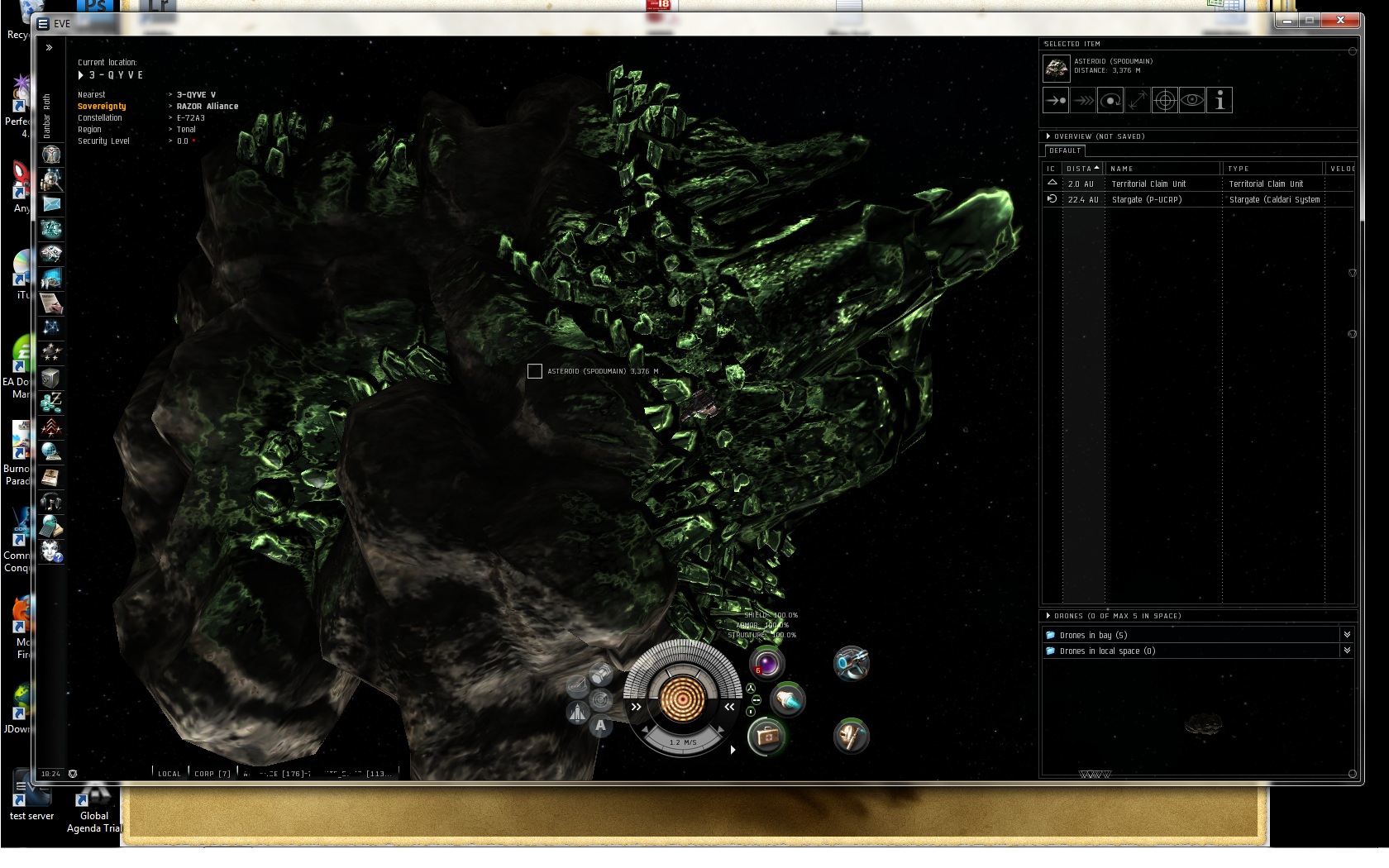The width and height of the screenshot is (1389, 868).
Task: Open the Jukebox headphones icon
Action: tap(51, 501)
